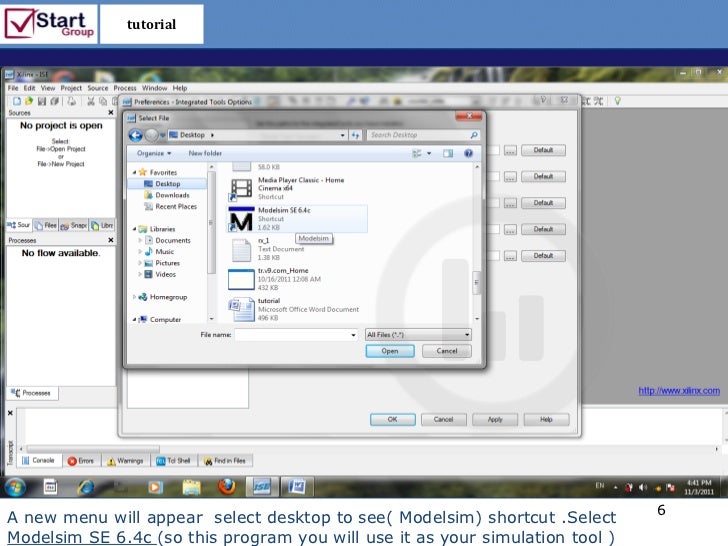The height and width of the screenshot is (546, 728).
Task: Switch to the Tcl Shell tab
Action: coord(174,461)
